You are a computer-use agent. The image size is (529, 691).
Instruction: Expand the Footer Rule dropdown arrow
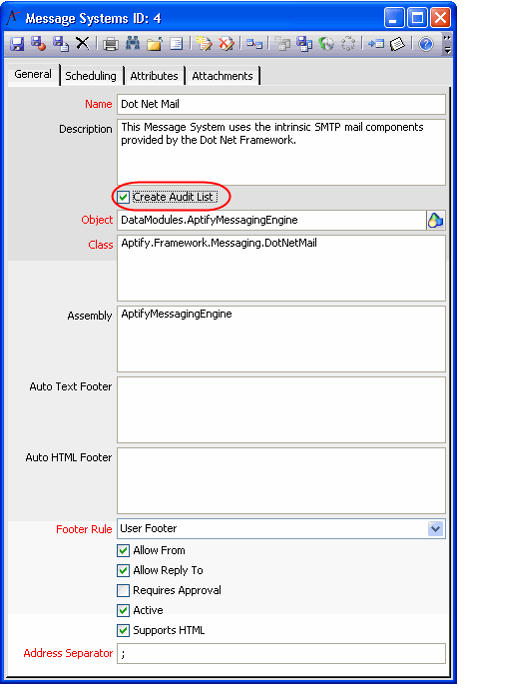point(436,528)
